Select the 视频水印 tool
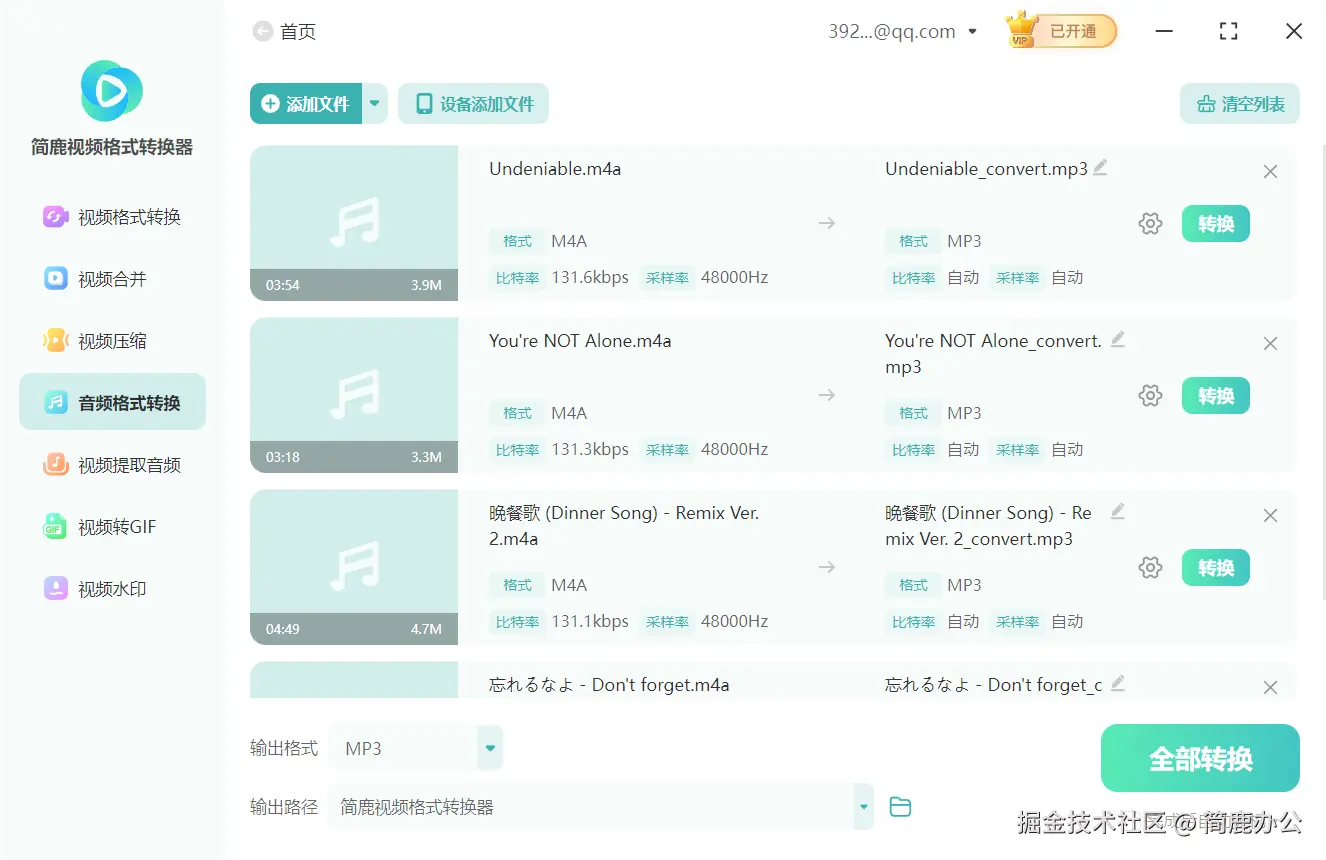Viewport: 1326px width, 860px height. pos(111,588)
